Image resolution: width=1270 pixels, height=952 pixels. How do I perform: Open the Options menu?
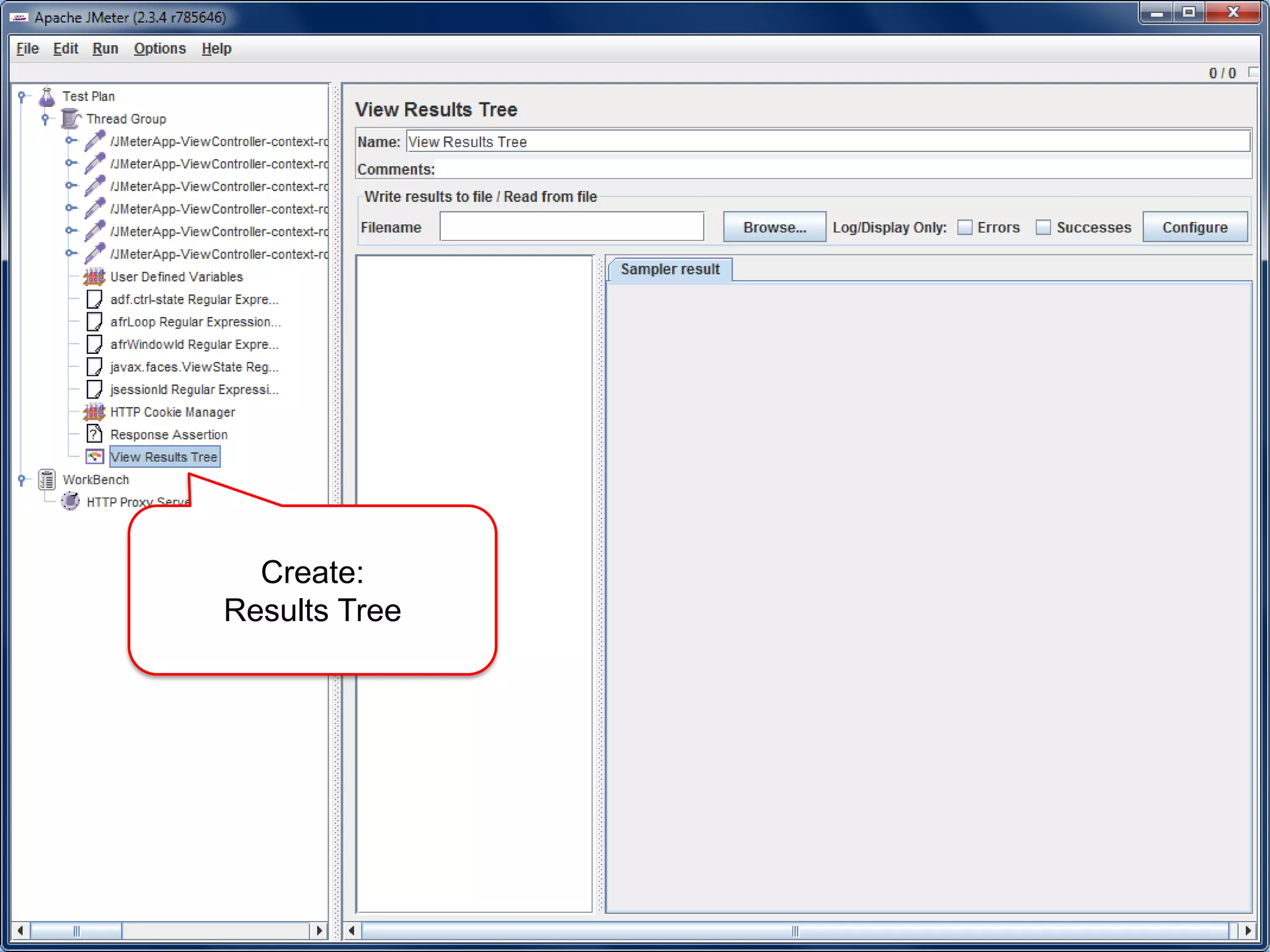[159, 48]
